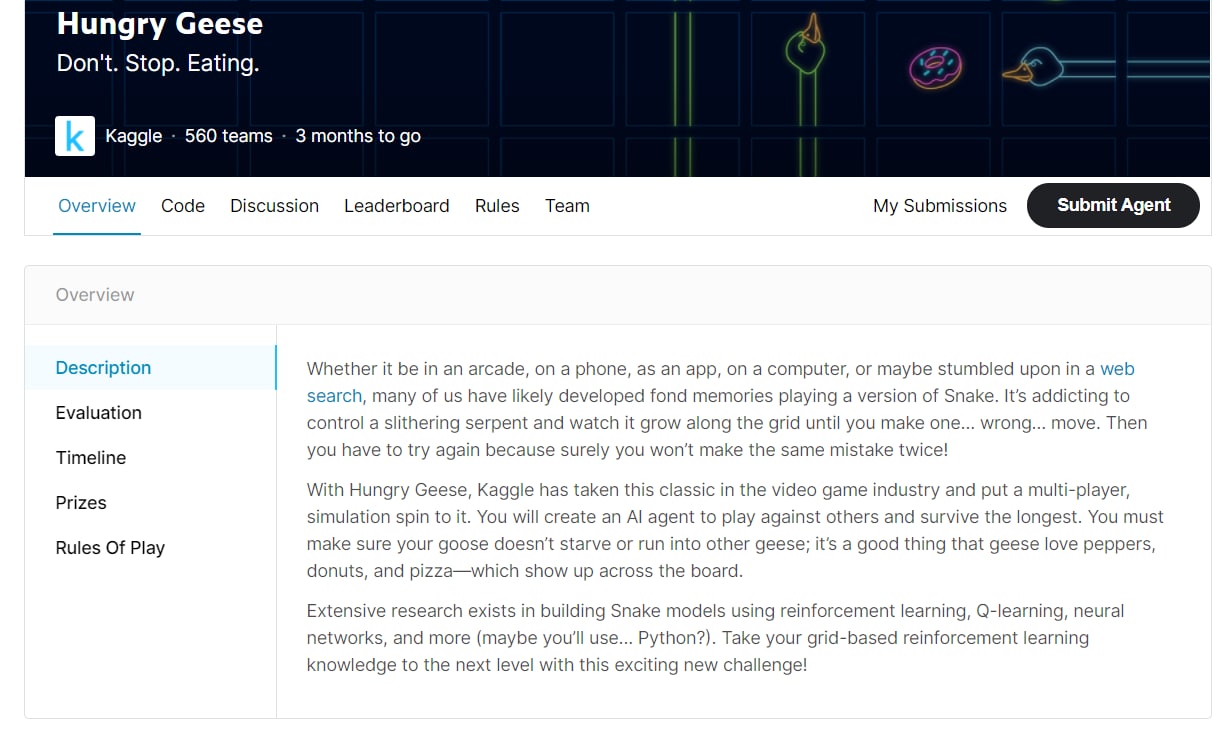Image resolution: width=1230 pixels, height=738 pixels.
Task: Switch to the Code tab
Action: tap(183, 206)
